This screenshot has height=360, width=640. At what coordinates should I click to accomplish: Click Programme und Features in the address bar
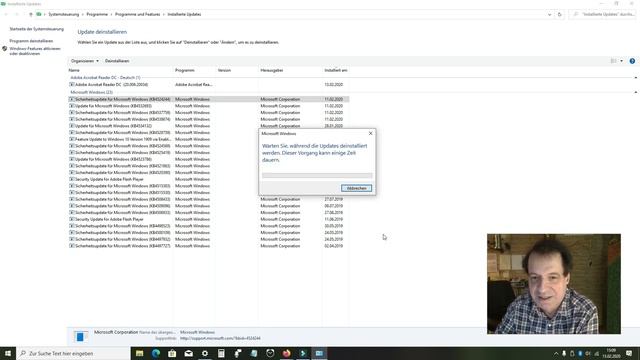point(138,14)
